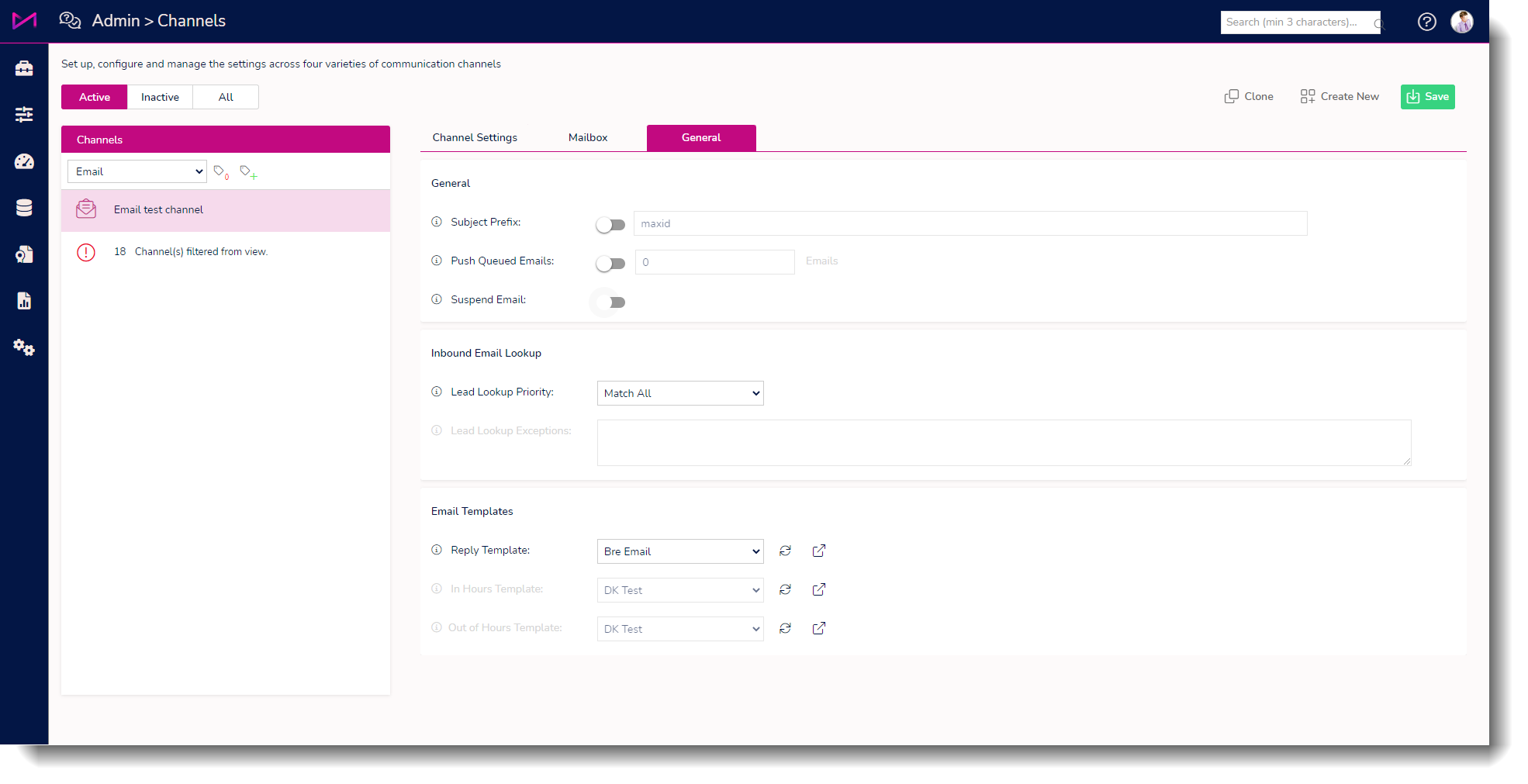Show Inactive channels
The height and width of the screenshot is (784, 1528).
(x=160, y=97)
